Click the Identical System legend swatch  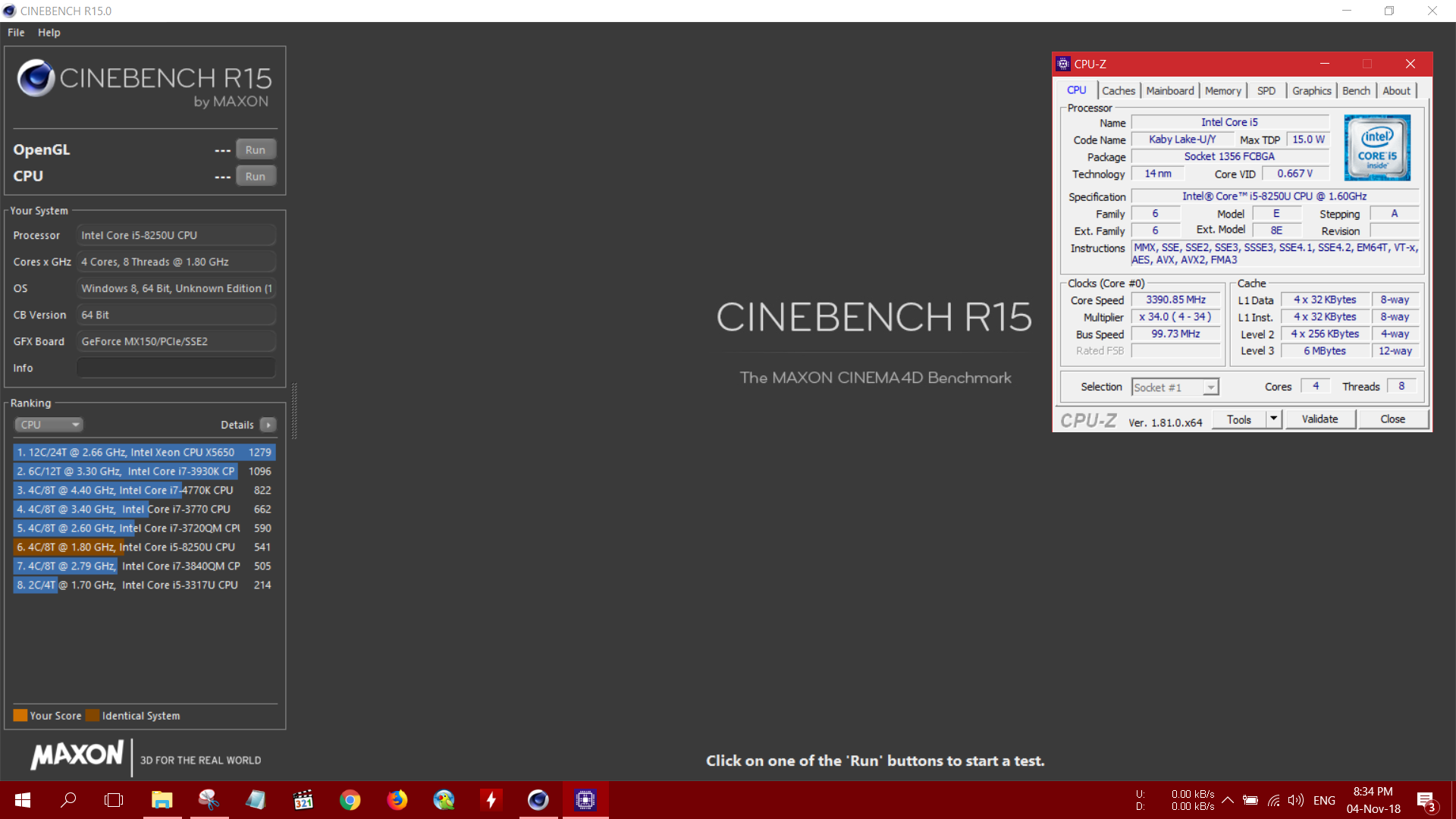click(93, 715)
